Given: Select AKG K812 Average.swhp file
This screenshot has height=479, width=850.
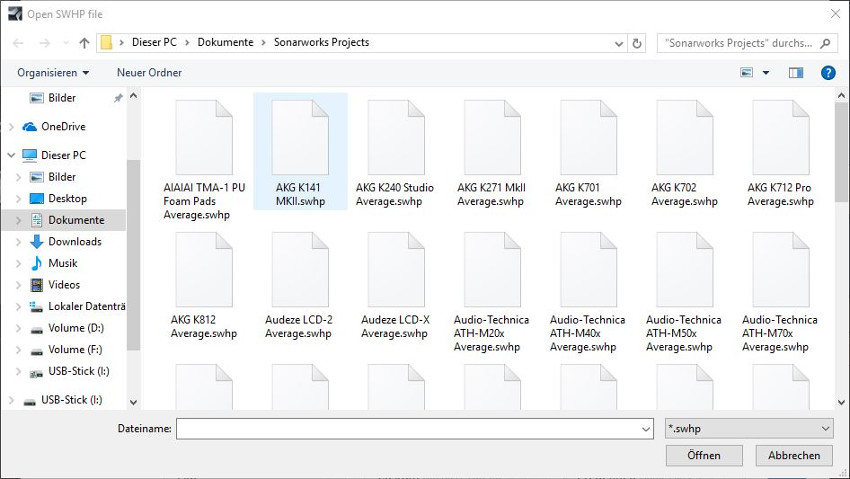Looking at the screenshot, I should [204, 286].
